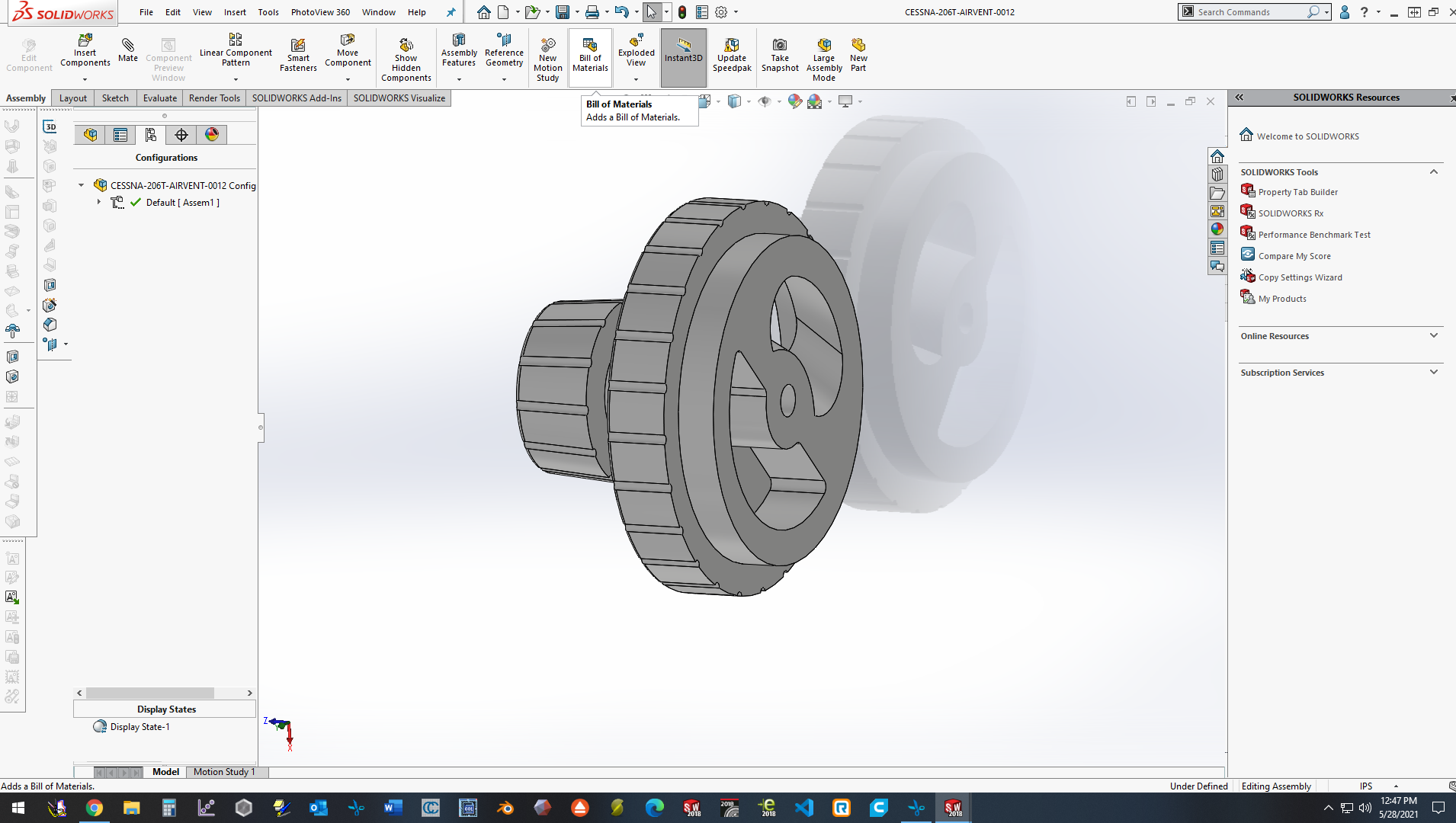This screenshot has height=823, width=1456.
Task: Pin the menu bar
Action: (x=451, y=12)
